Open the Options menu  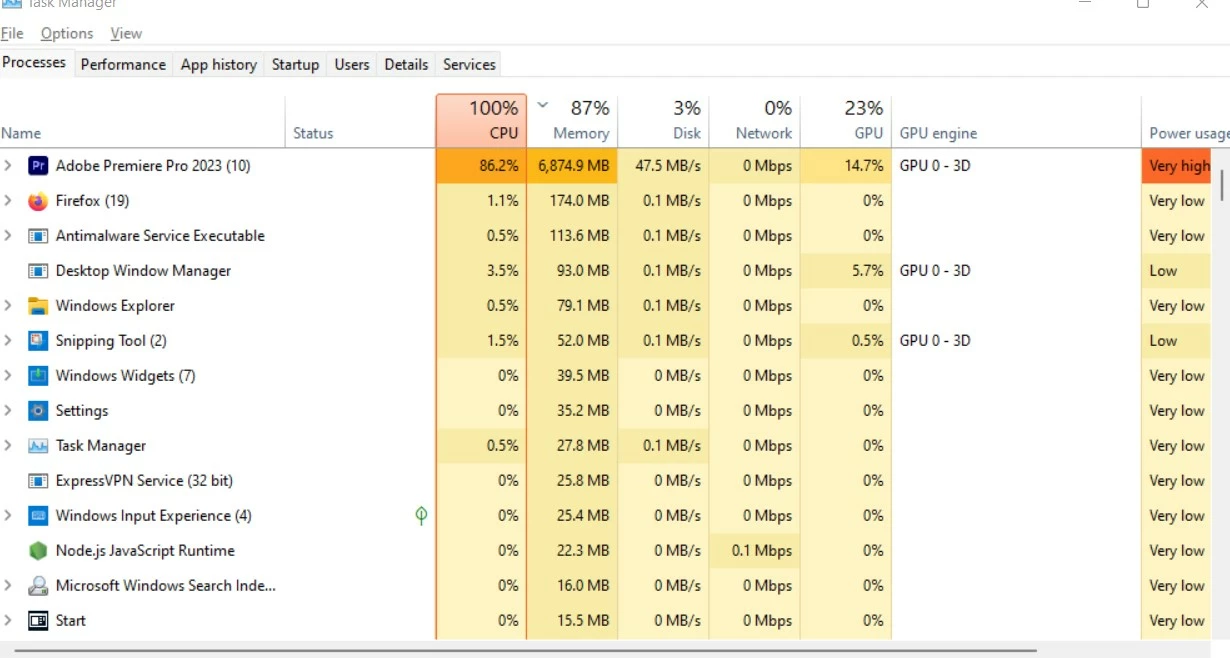pos(66,34)
